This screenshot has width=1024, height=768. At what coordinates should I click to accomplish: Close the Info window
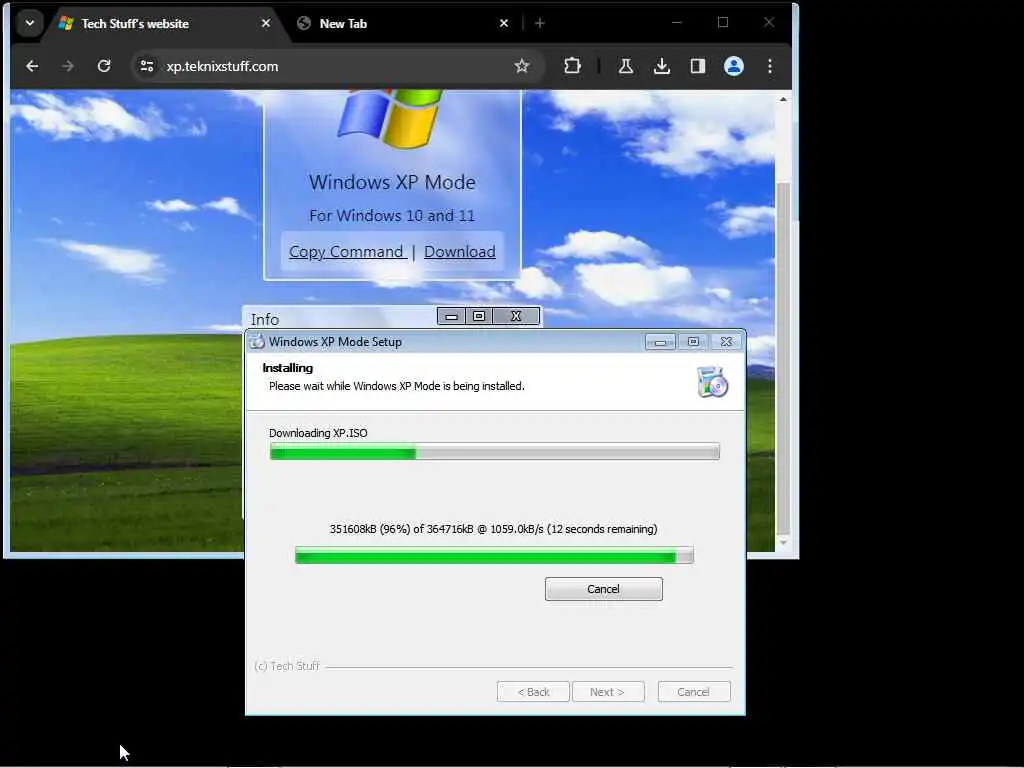(516, 317)
